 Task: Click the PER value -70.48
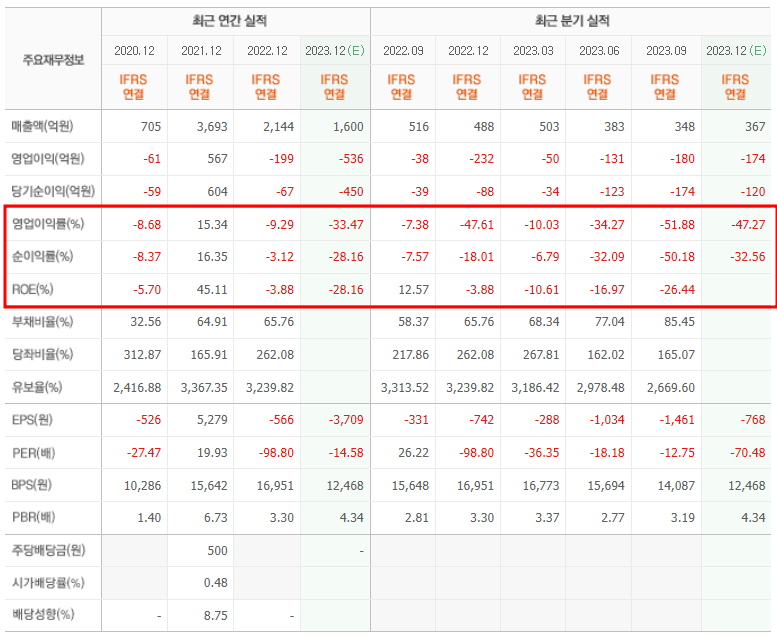[748, 453]
